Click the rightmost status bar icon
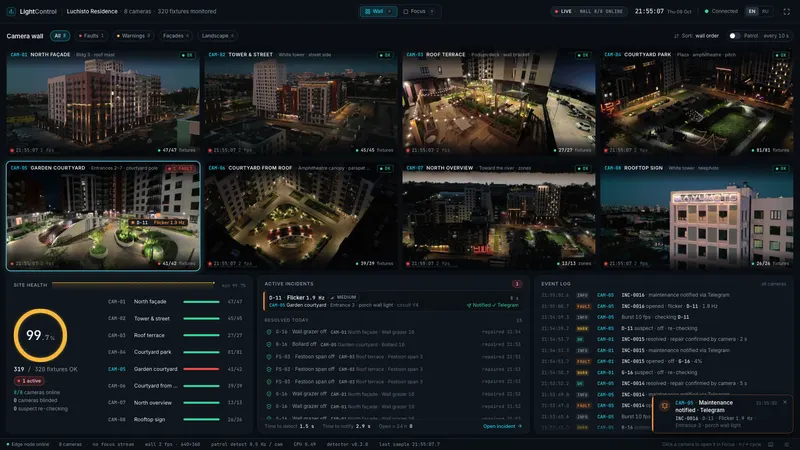The image size is (800, 450). (x=786, y=444)
